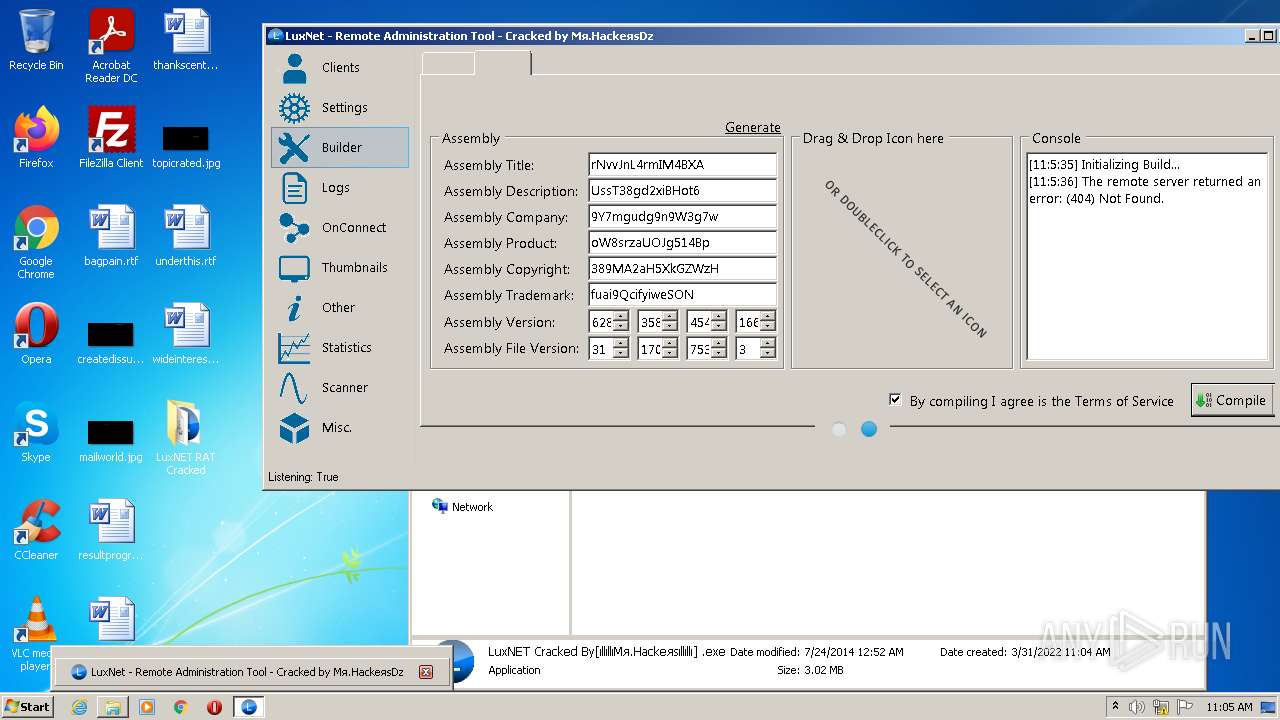The height and width of the screenshot is (720, 1280).
Task: Open topicrated.jpg file on desktop
Action: 186,146
